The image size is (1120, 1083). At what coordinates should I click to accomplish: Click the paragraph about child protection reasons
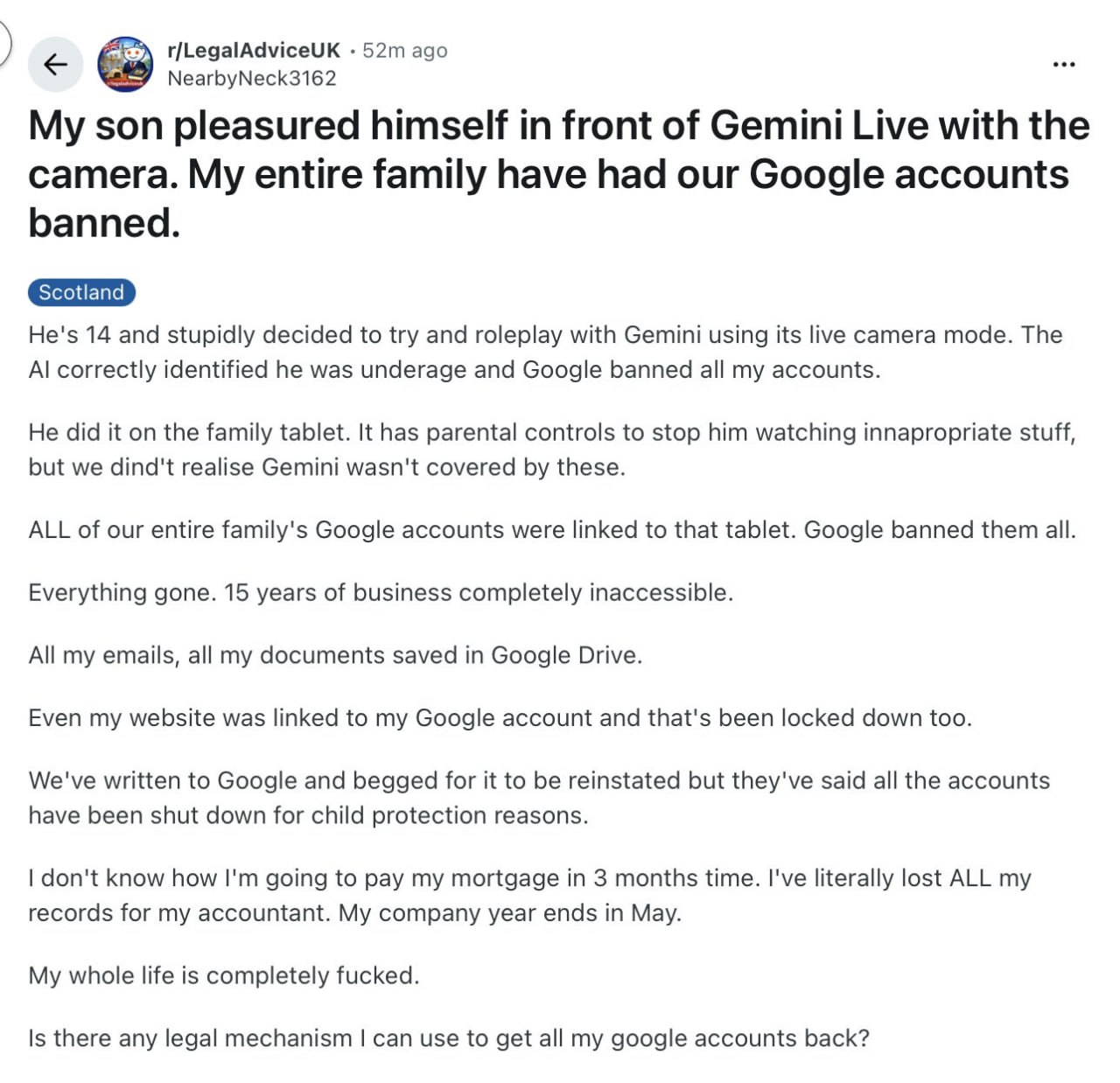tap(539, 797)
